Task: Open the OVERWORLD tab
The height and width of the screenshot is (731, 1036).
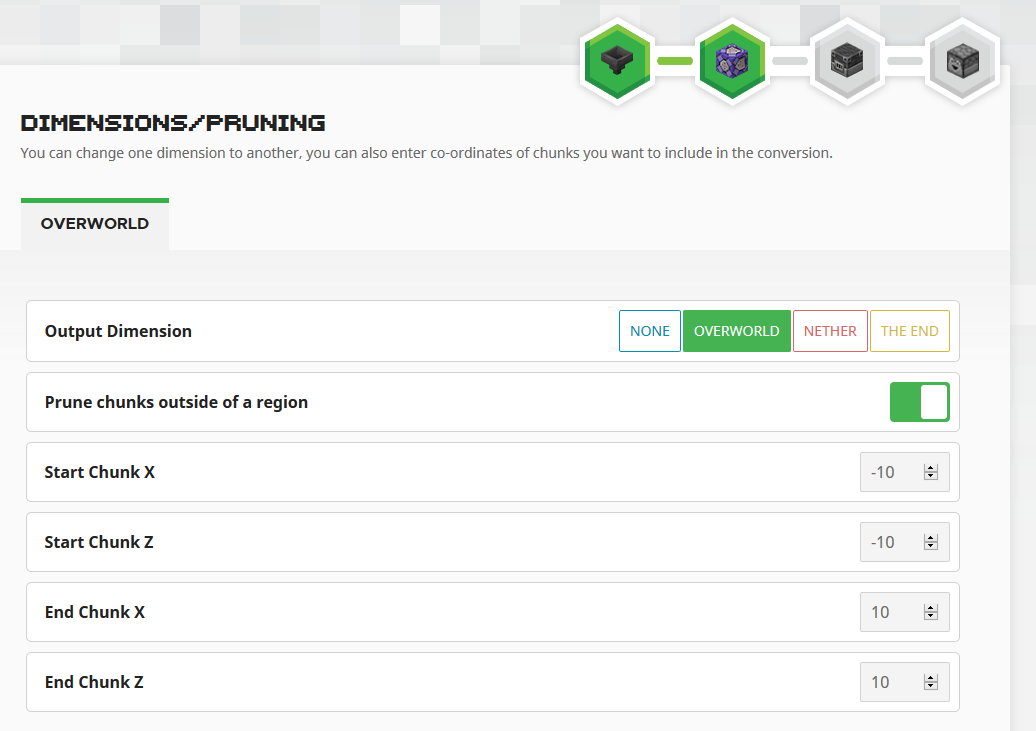Action: [95, 223]
